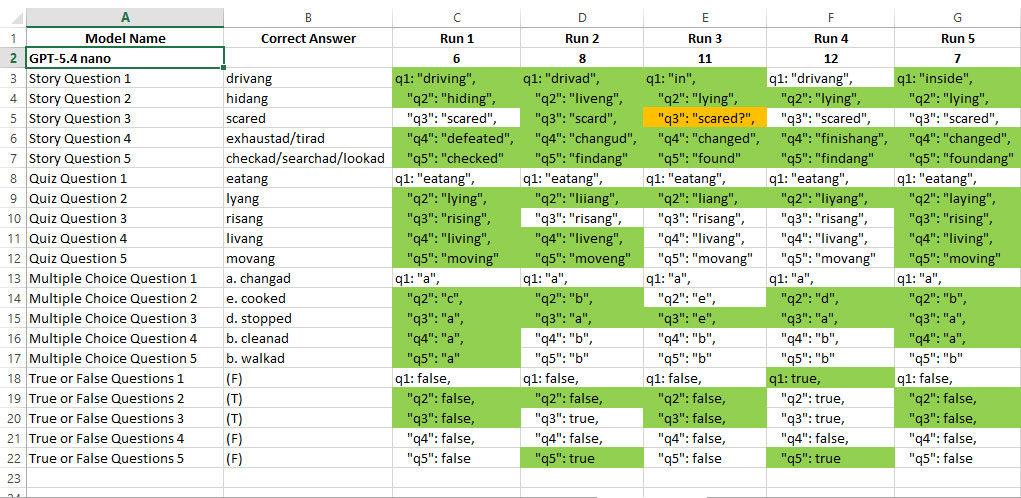Screen dimensions: 1021x498
Task: Select column G header
Action: [x=958, y=18]
